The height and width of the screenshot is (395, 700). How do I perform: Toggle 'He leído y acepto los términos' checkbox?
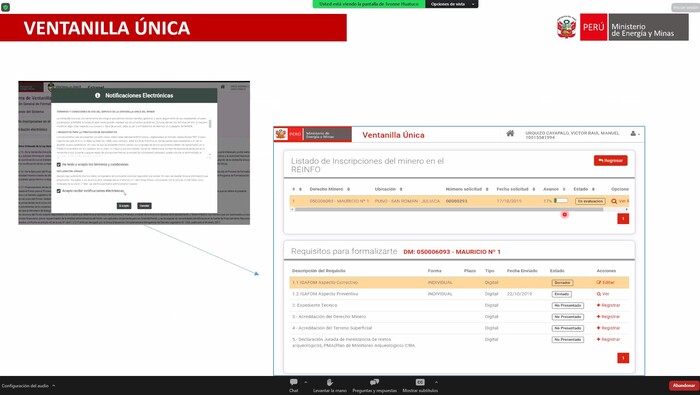pyautogui.click(x=58, y=165)
